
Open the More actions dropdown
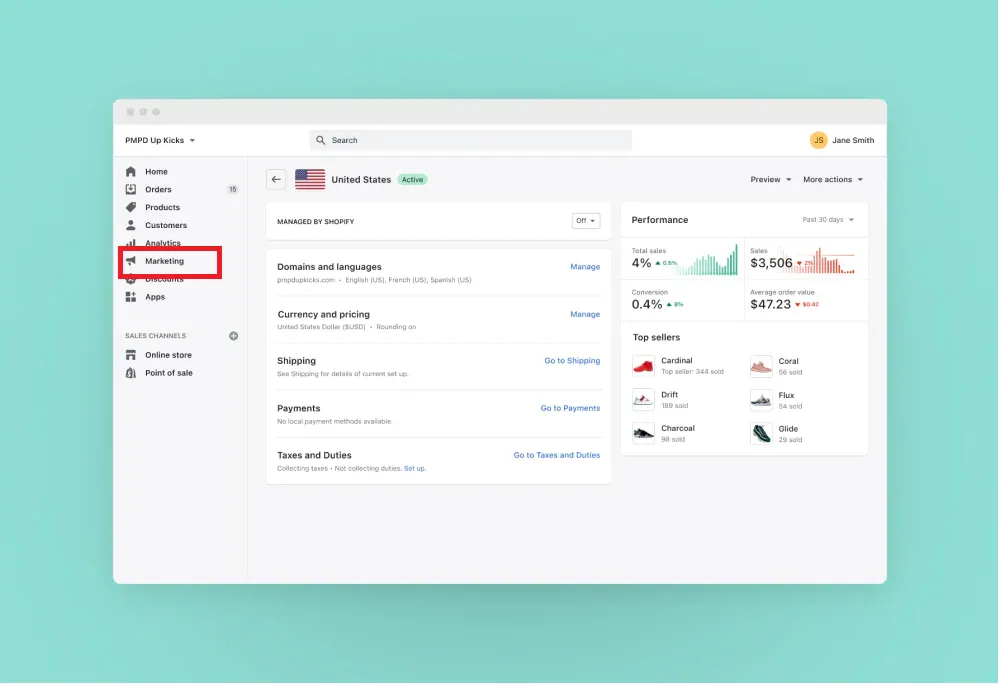pos(832,180)
